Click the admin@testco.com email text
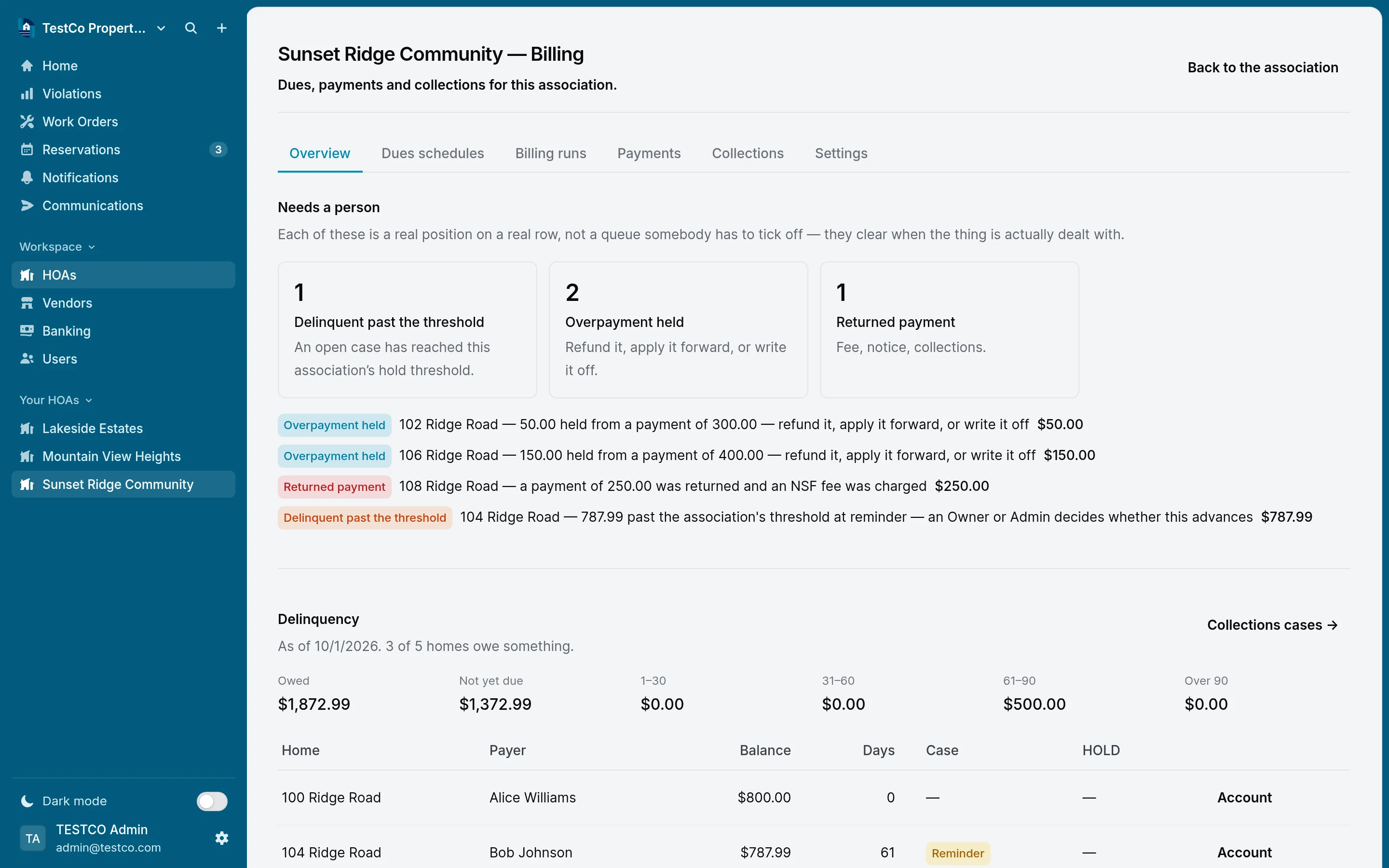The height and width of the screenshot is (868, 1389). point(109,848)
